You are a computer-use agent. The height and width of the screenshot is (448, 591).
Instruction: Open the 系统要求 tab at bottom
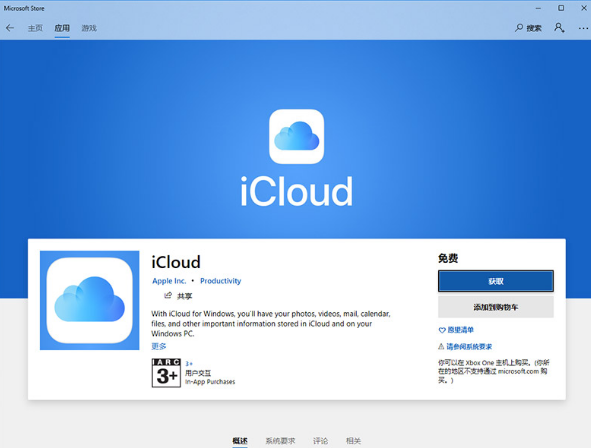pos(280,440)
